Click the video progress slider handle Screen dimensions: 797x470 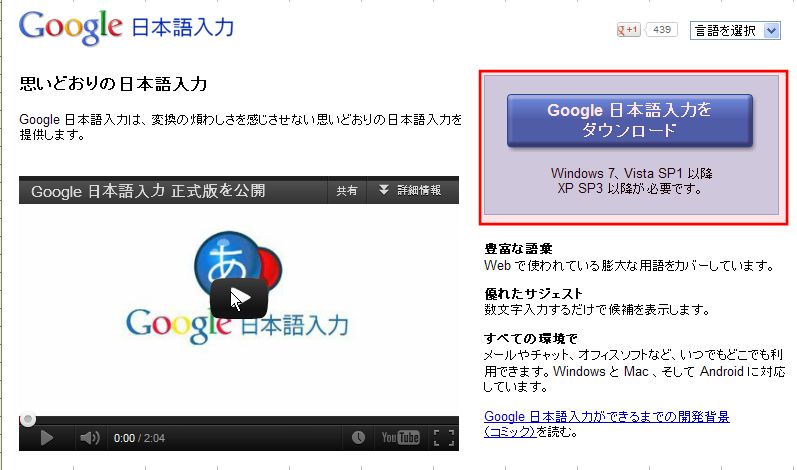27,419
